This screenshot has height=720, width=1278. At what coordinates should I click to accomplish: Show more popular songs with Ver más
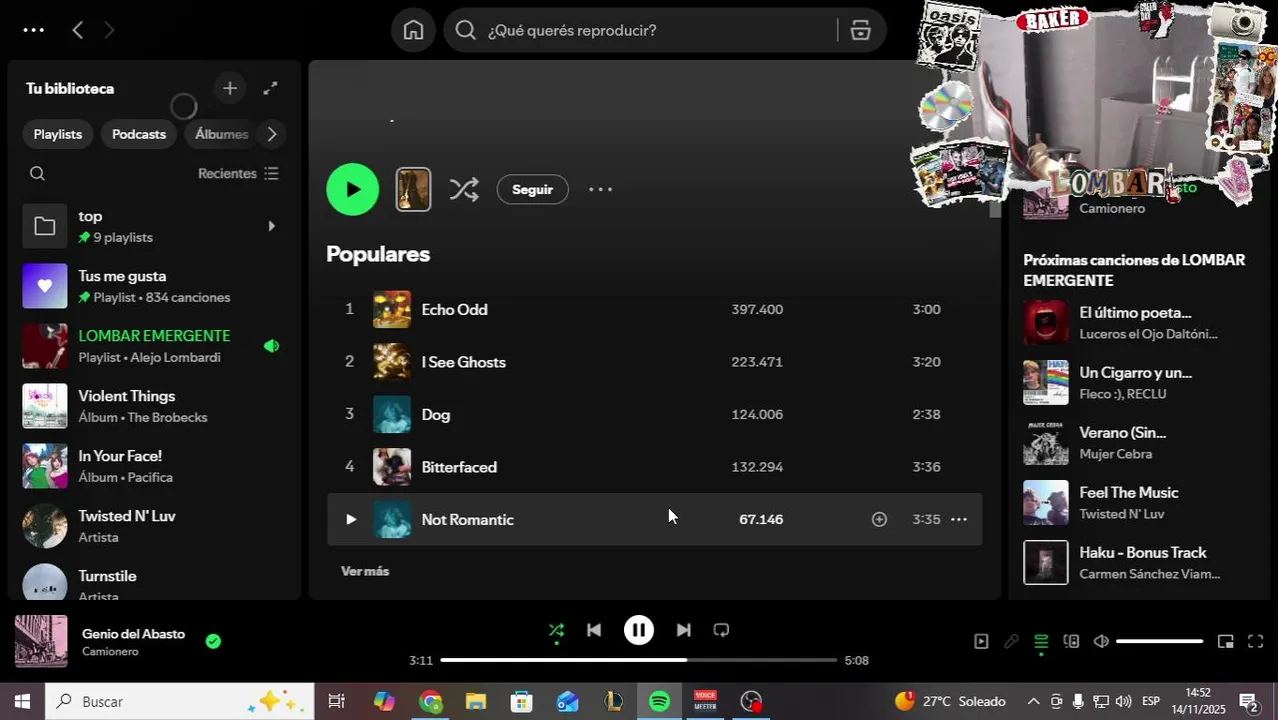pos(365,571)
